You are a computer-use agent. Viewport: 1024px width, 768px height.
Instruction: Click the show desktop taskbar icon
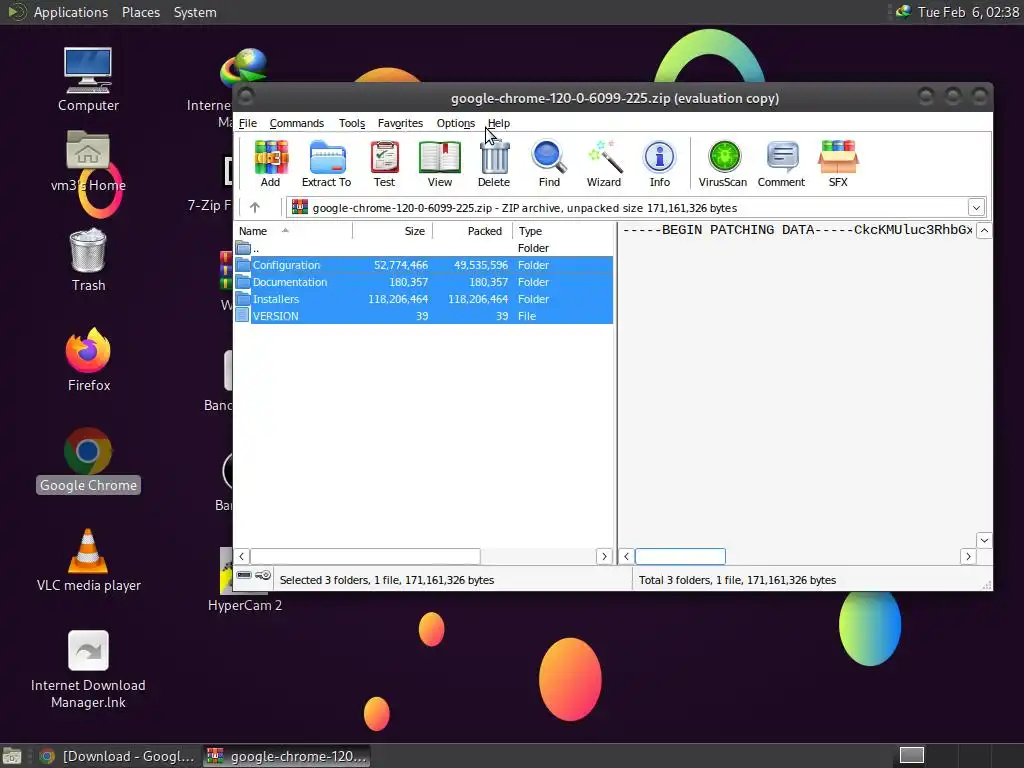(12, 756)
